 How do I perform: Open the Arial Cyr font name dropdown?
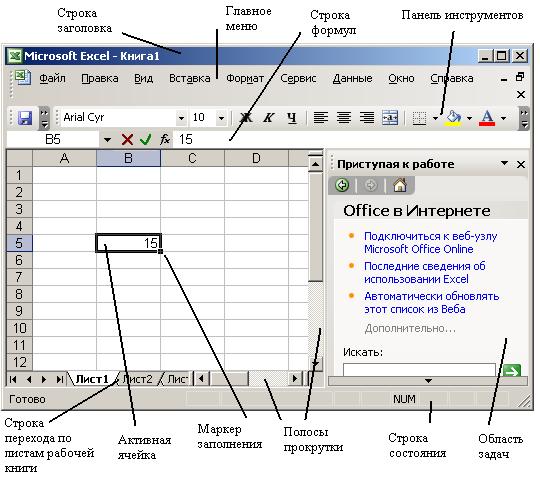tap(181, 118)
